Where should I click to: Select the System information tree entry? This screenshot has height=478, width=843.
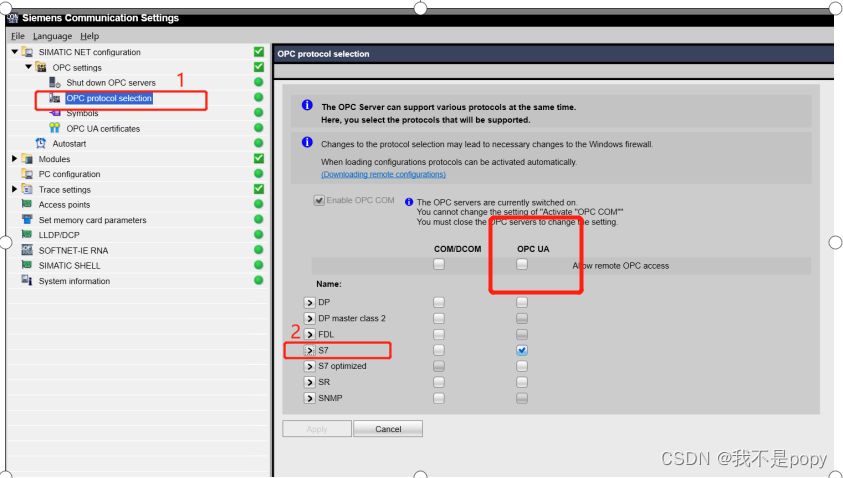(x=74, y=281)
